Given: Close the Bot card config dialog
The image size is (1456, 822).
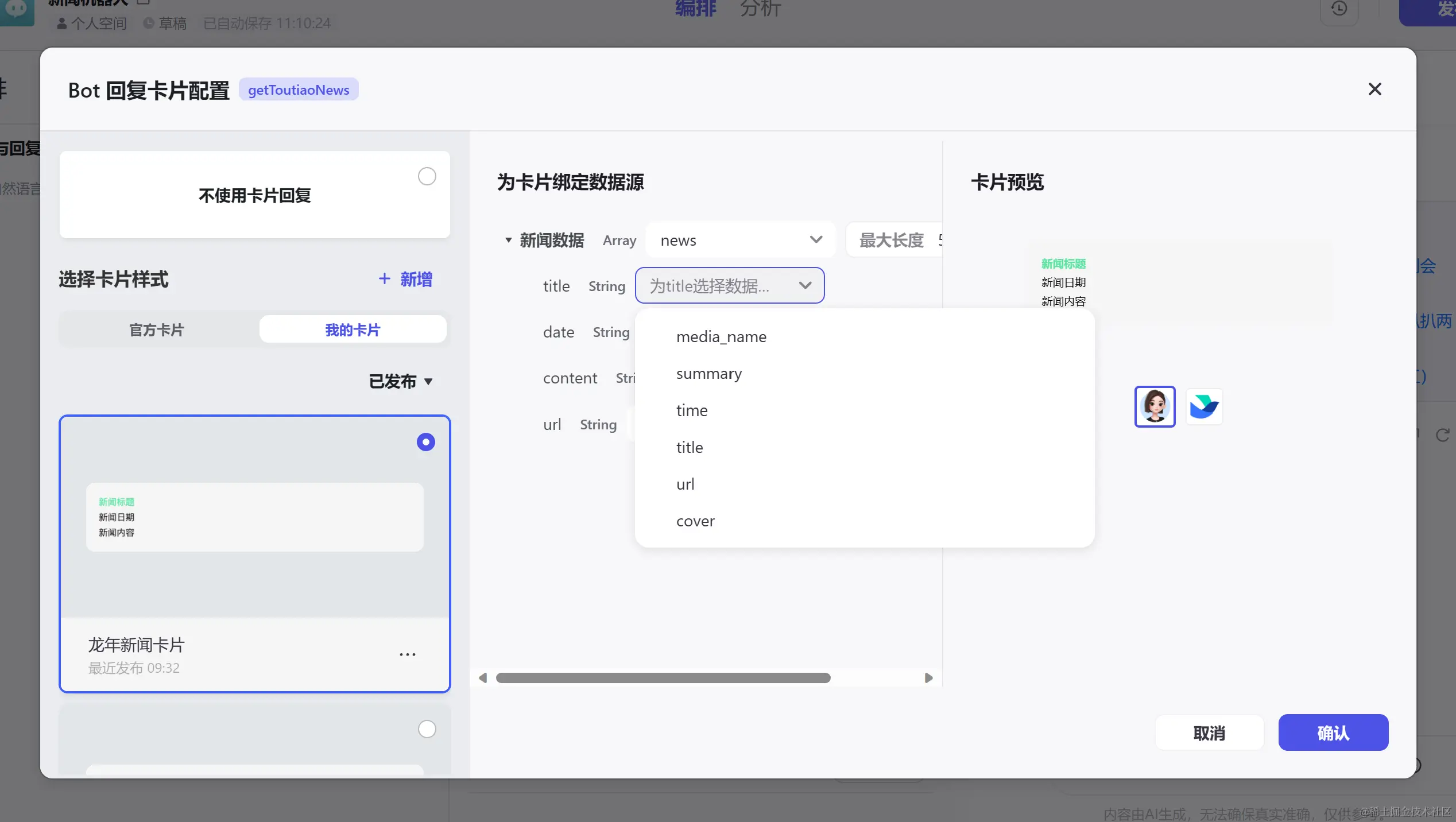Looking at the screenshot, I should pyautogui.click(x=1374, y=89).
